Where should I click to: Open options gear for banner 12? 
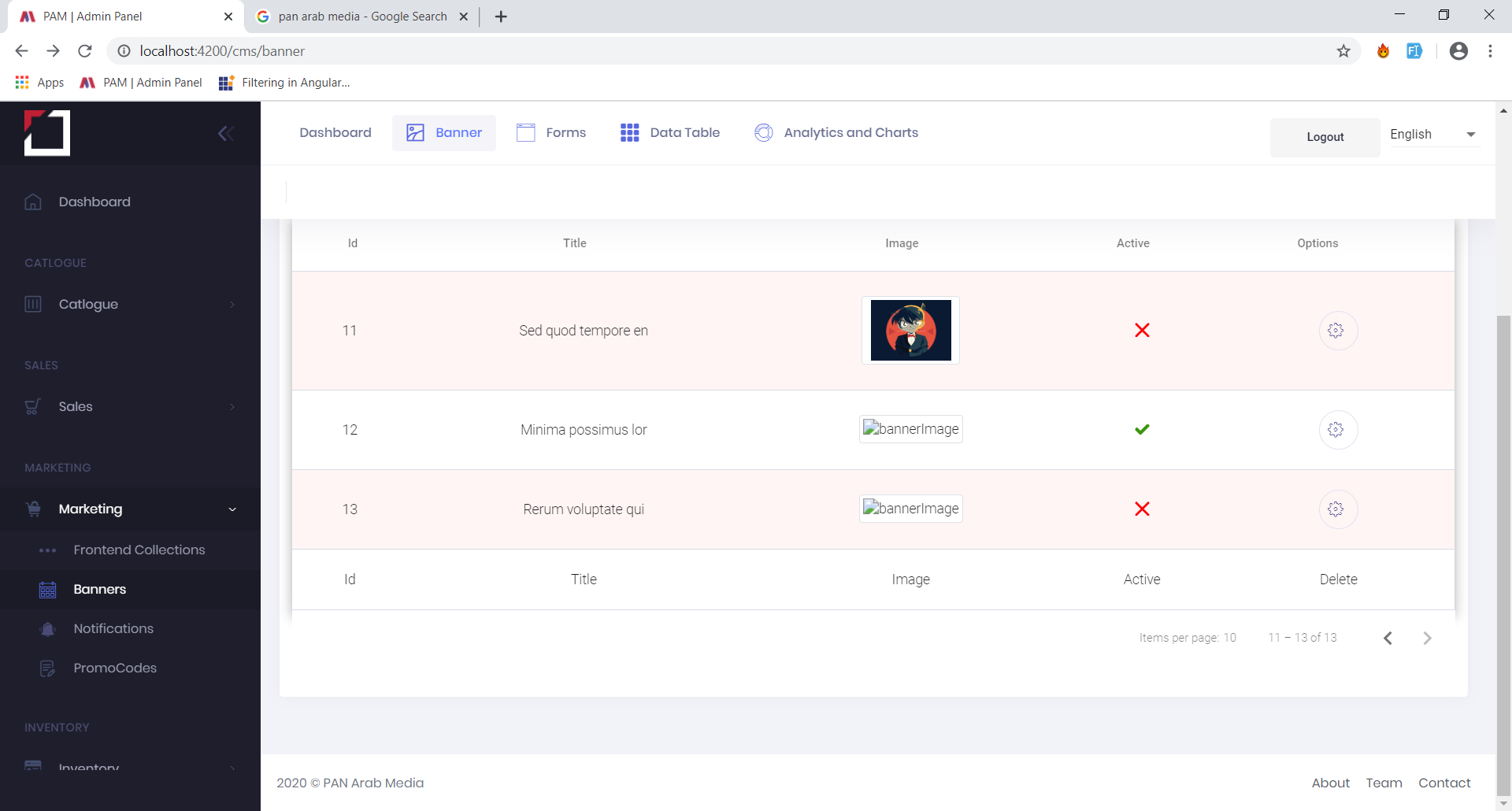click(x=1337, y=430)
